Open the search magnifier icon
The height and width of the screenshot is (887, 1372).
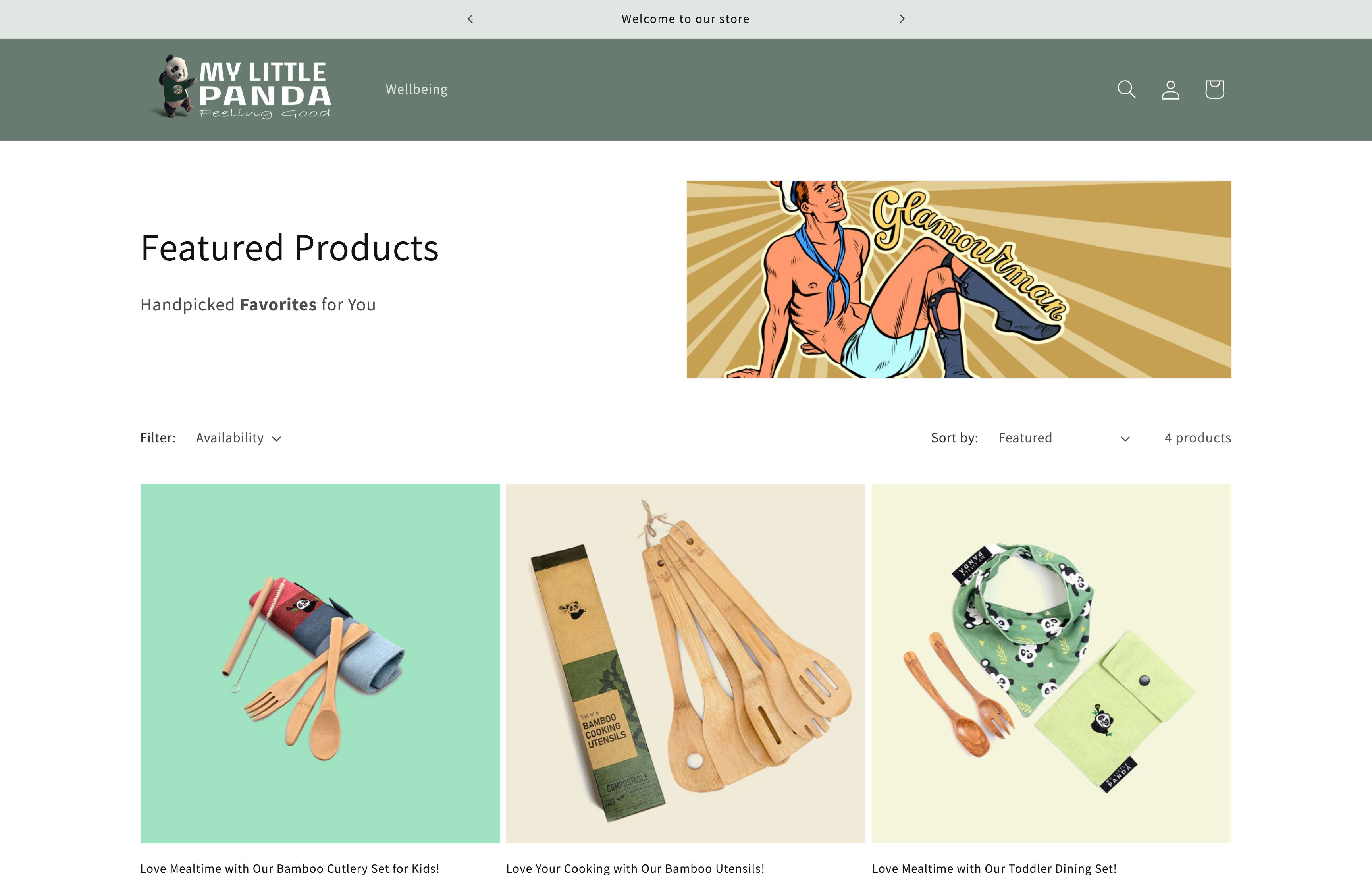pyautogui.click(x=1126, y=89)
